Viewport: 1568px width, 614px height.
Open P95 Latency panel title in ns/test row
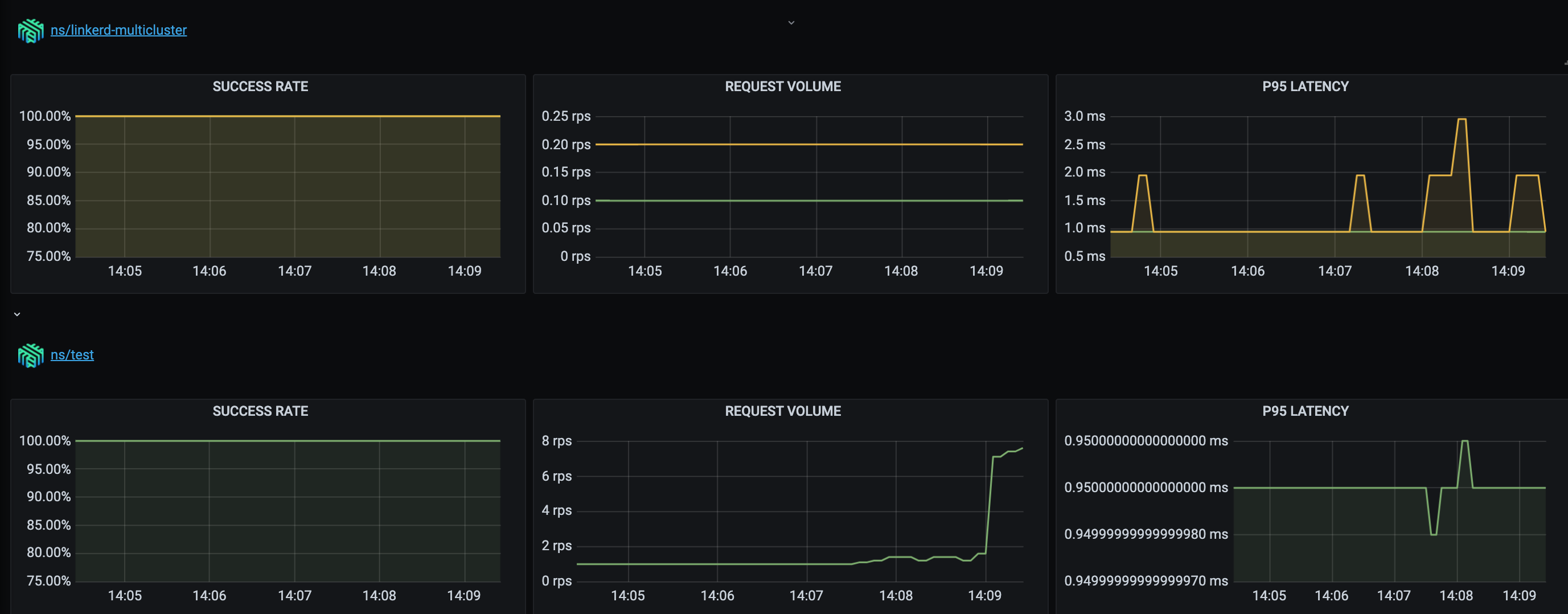(x=1305, y=411)
